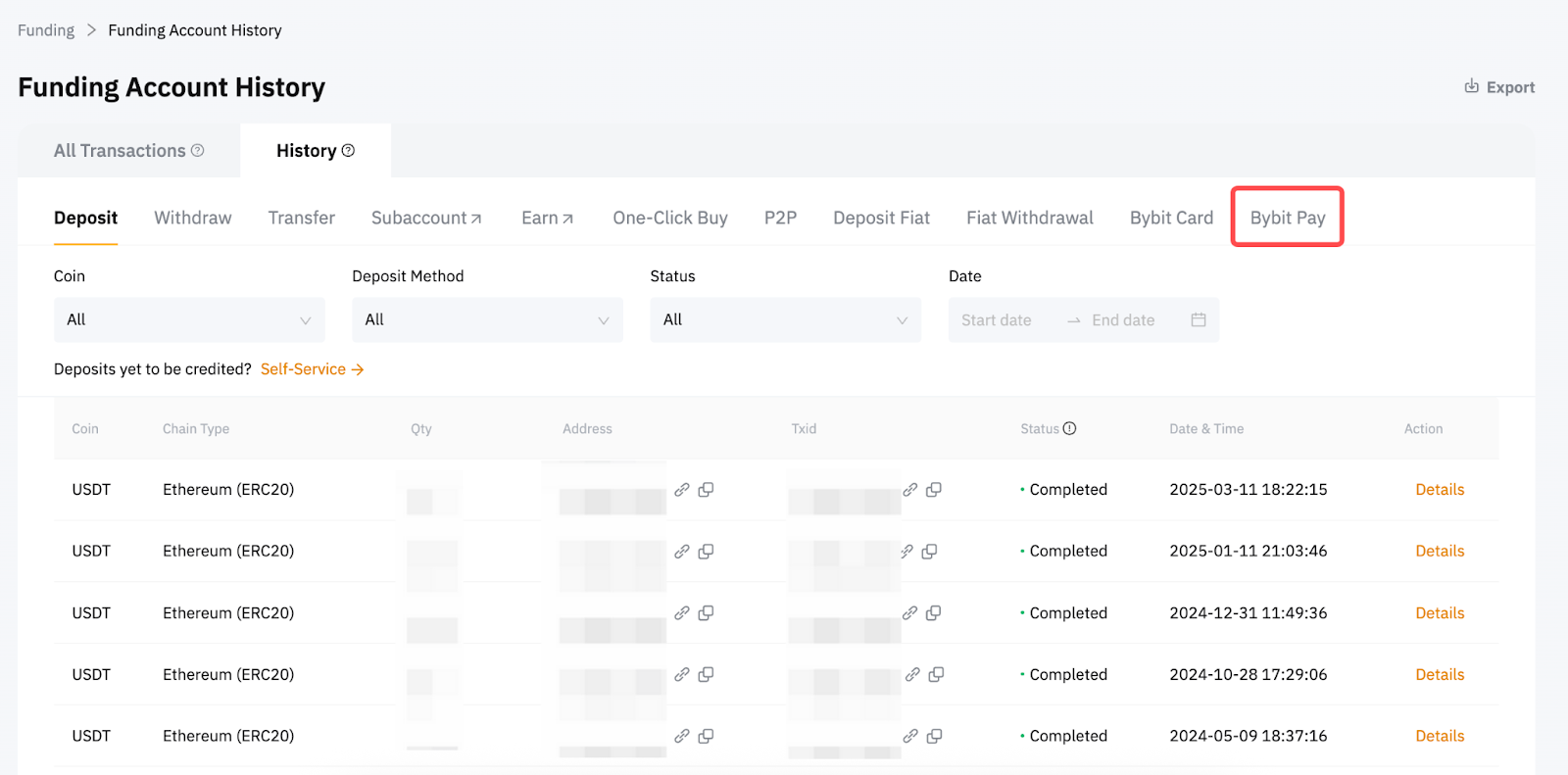Expand the Coin dropdown filter

[x=189, y=319]
